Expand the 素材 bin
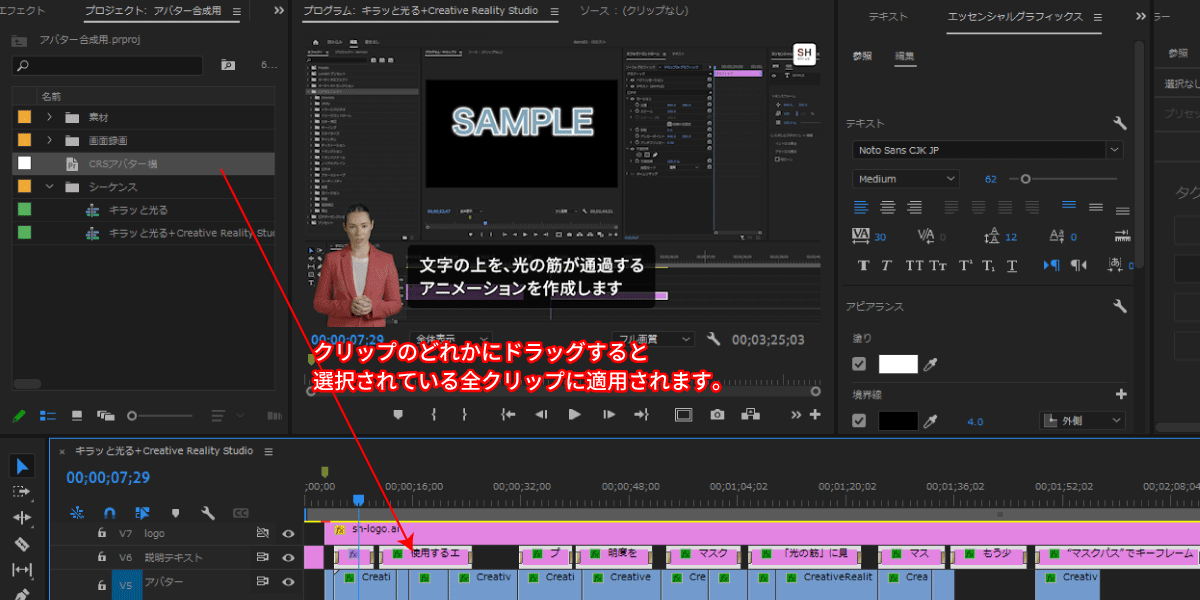The width and height of the screenshot is (1200, 600). click(49, 116)
